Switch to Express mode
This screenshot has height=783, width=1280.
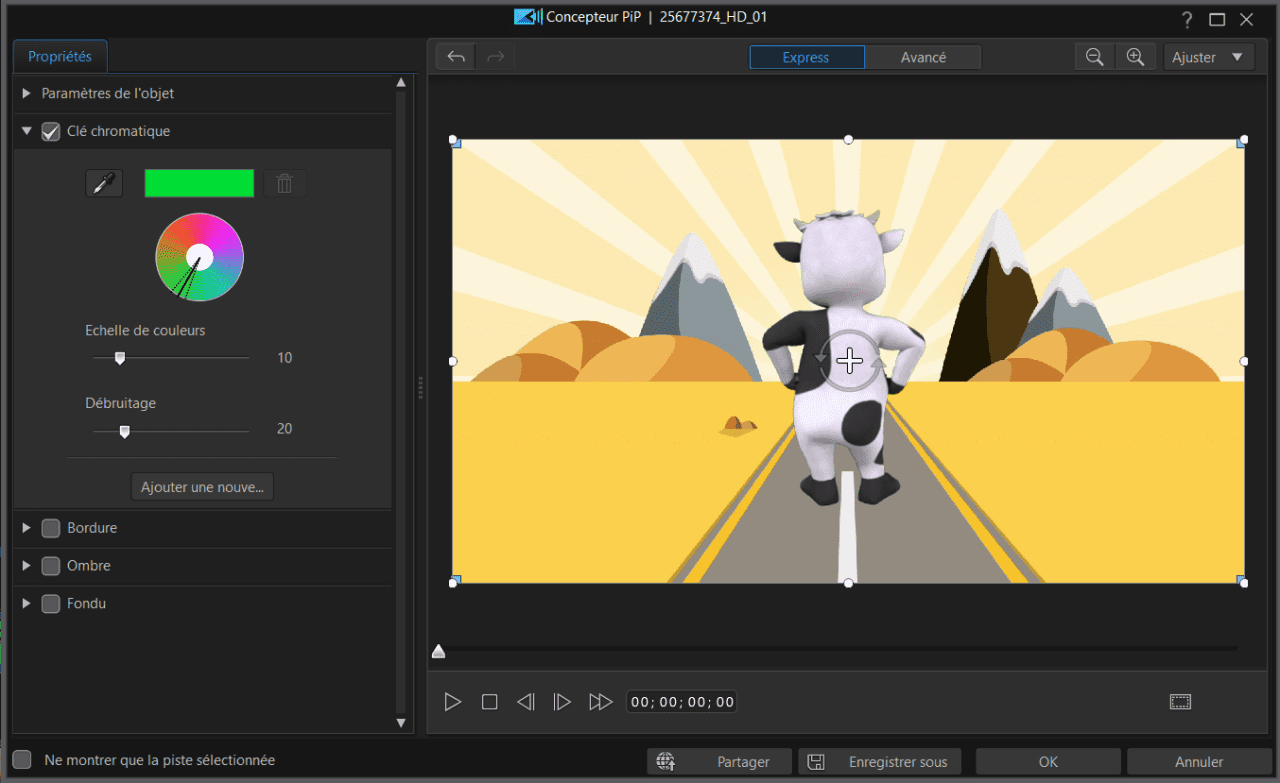tap(807, 57)
